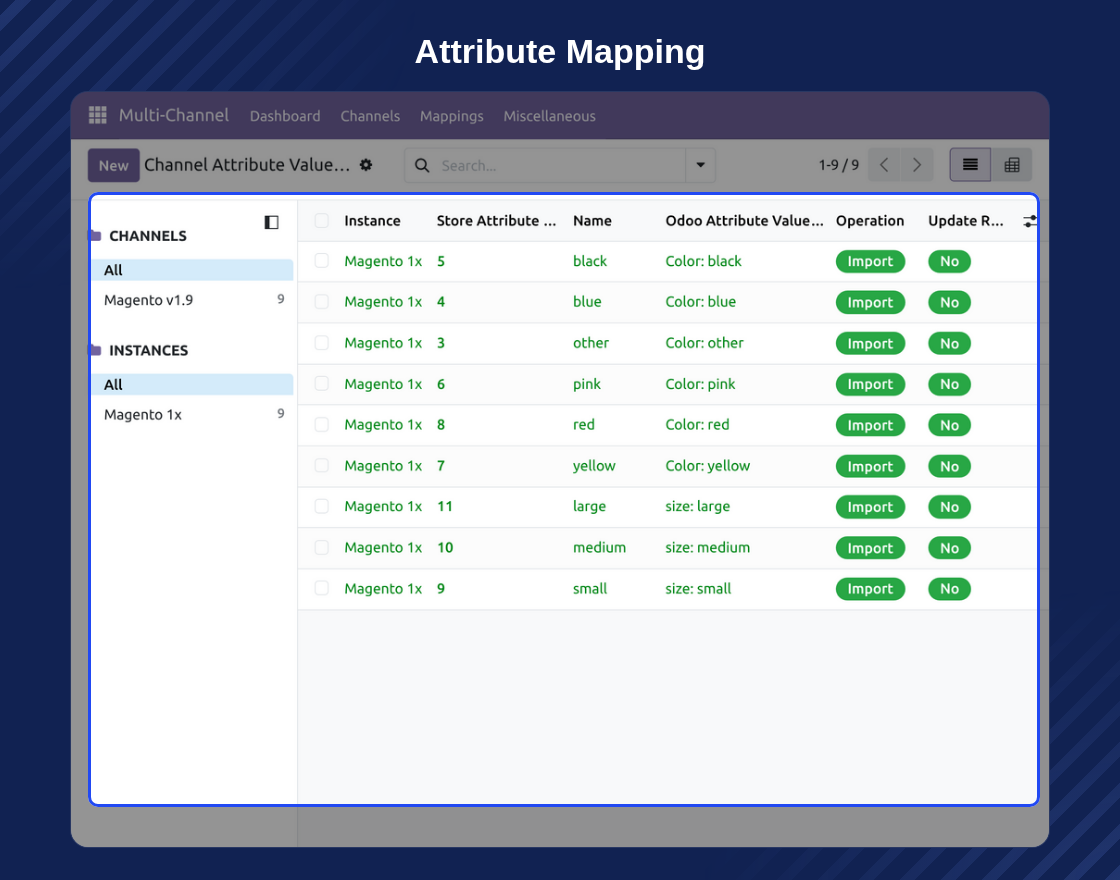
Task: Open optional columns adjust icon
Action: click(x=1030, y=221)
